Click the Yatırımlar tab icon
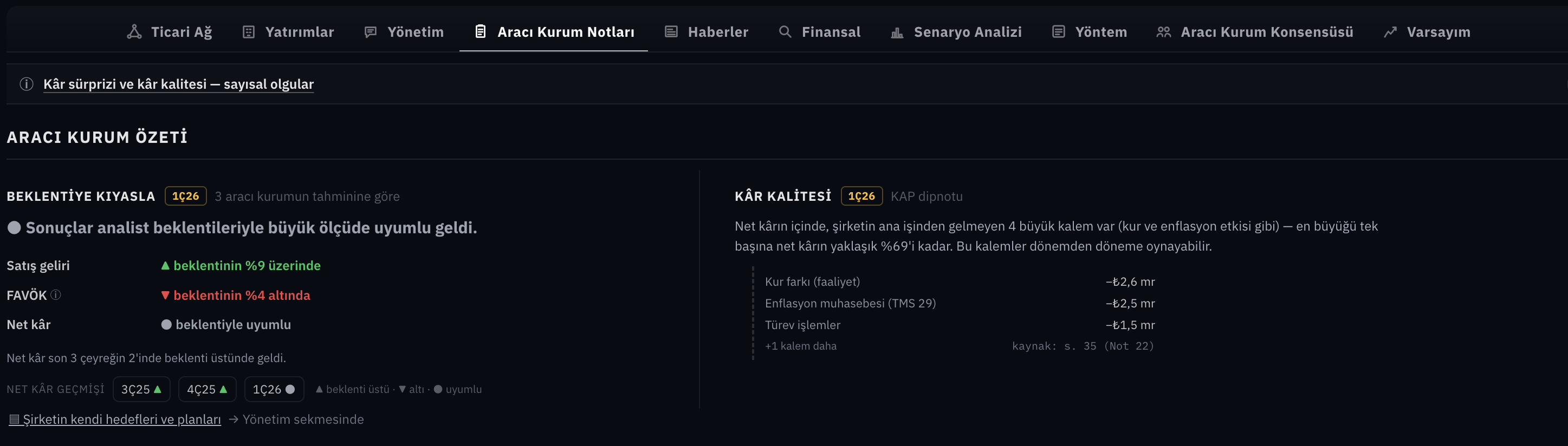Image resolution: width=1568 pixels, height=446 pixels. pos(248,31)
